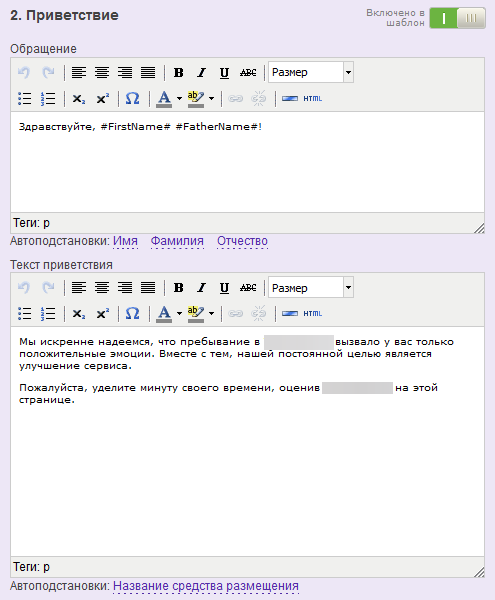Apply subscript in Обращение editor
The height and width of the screenshot is (600, 495).
(79, 99)
